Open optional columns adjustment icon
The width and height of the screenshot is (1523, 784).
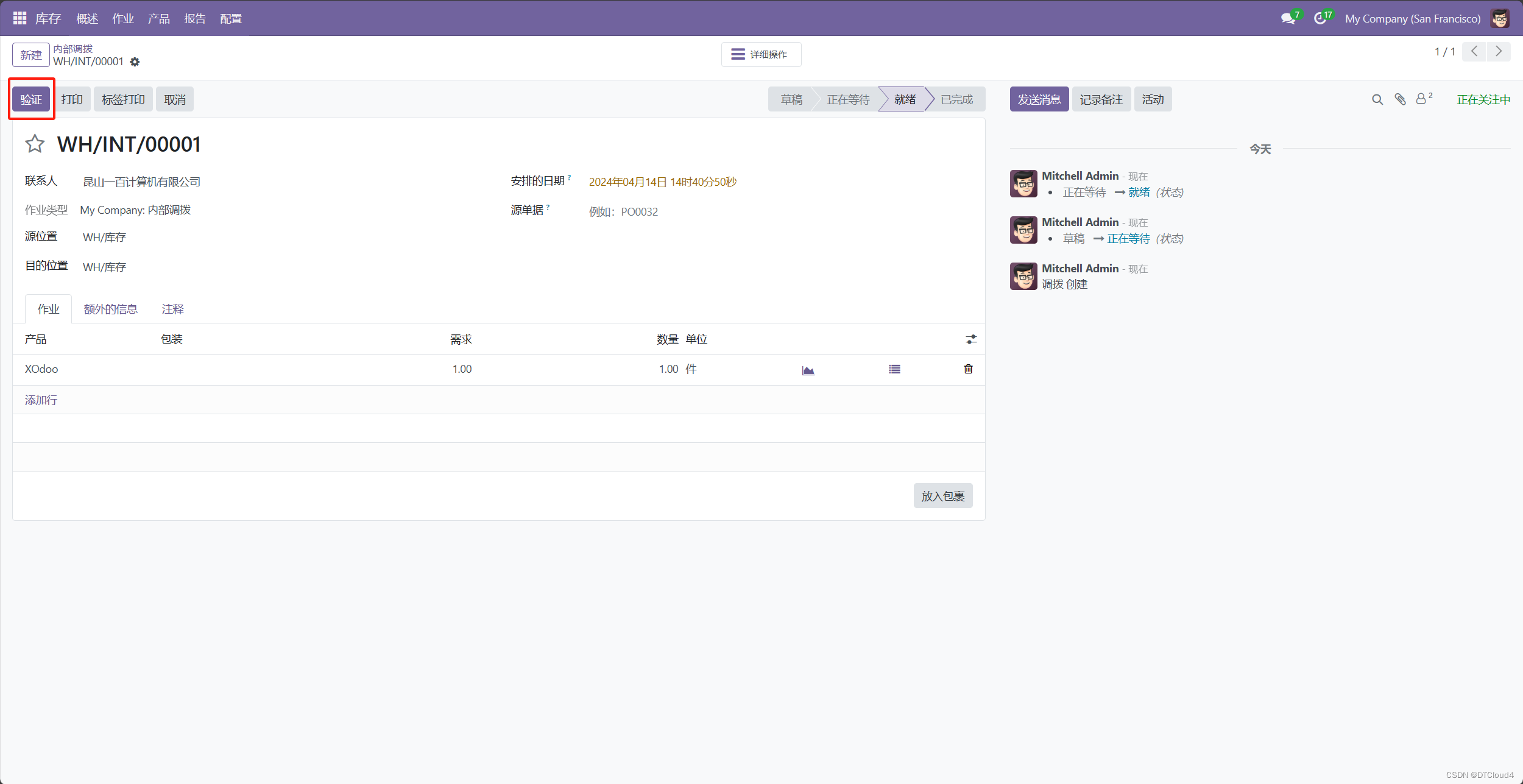click(970, 340)
